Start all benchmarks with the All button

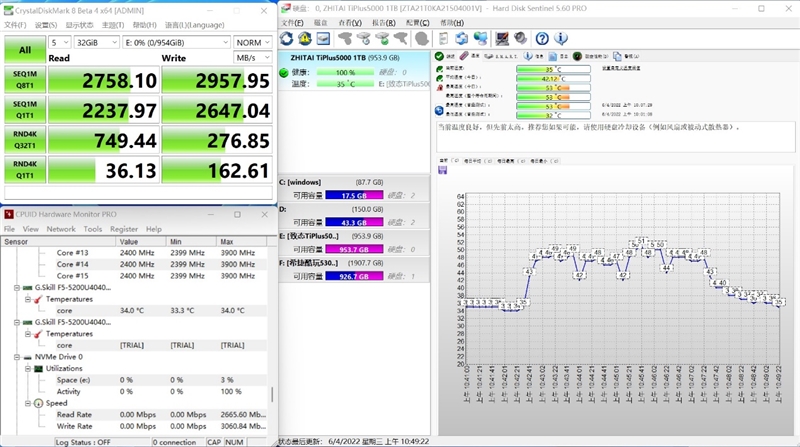[25, 50]
